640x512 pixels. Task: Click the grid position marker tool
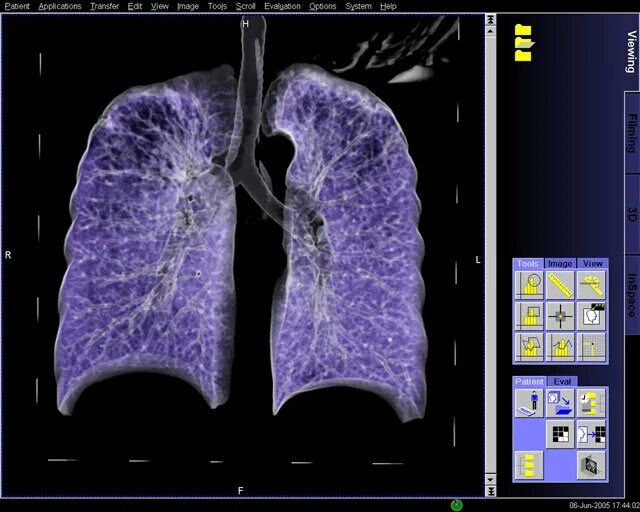(x=591, y=347)
